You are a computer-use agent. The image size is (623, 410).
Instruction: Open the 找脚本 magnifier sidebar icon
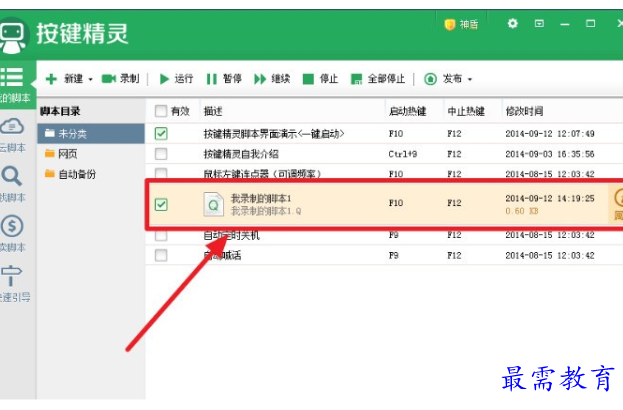(12, 176)
